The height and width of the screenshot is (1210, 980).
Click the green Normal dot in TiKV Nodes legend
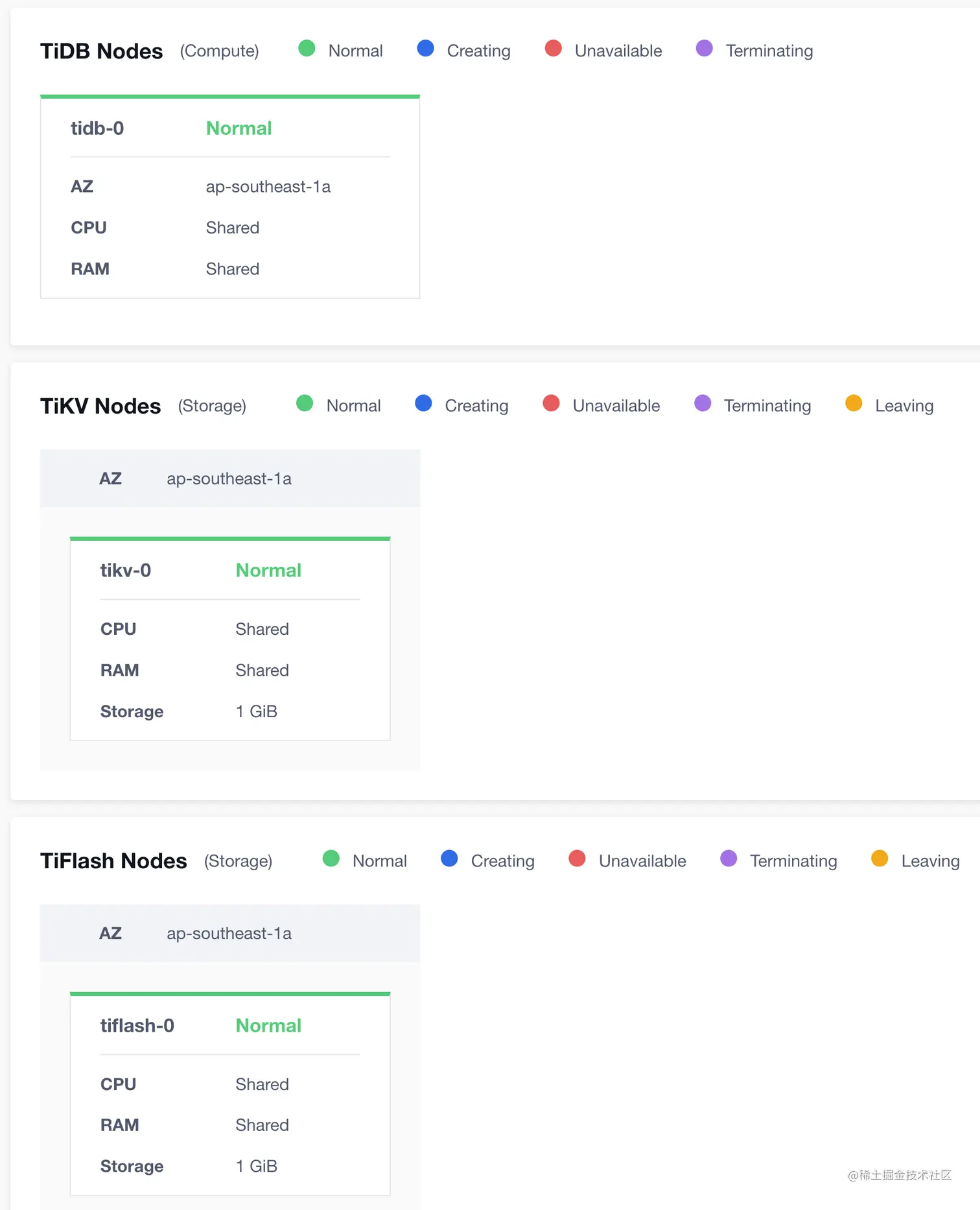pos(305,403)
